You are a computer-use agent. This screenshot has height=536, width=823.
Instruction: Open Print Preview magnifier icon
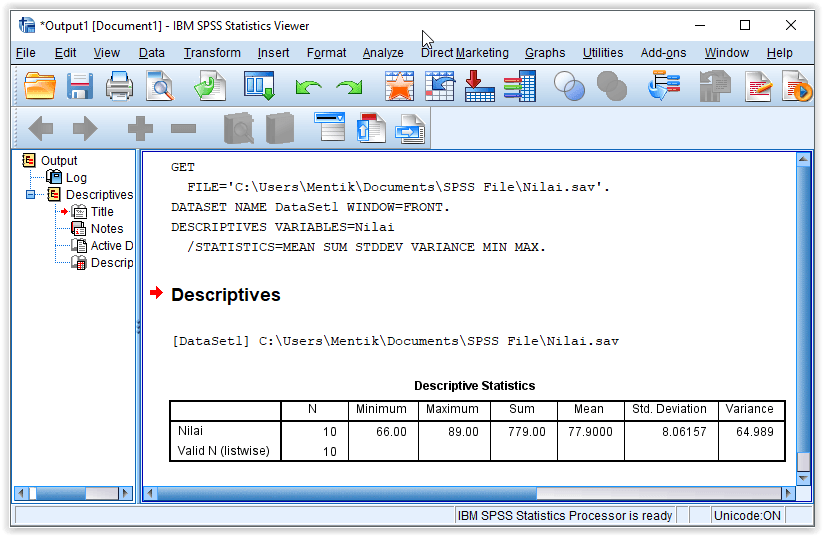coord(160,86)
